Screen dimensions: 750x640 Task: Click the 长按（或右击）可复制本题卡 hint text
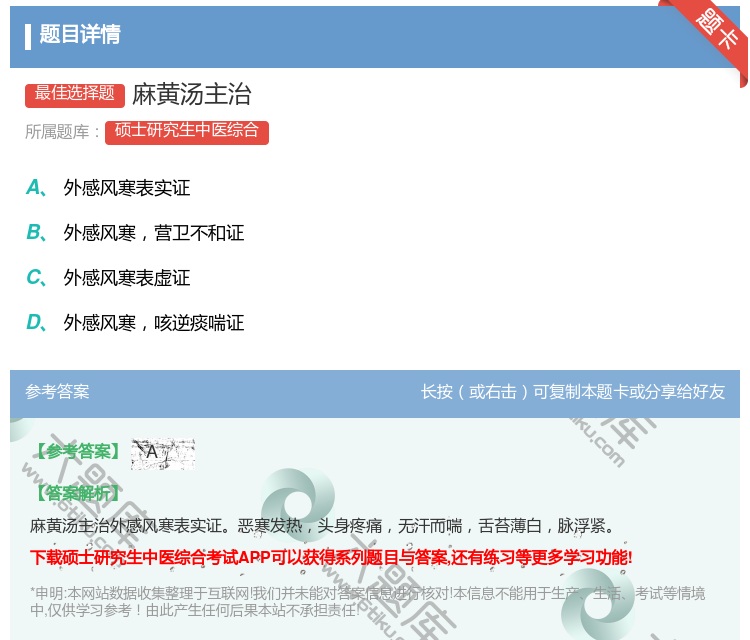click(573, 392)
